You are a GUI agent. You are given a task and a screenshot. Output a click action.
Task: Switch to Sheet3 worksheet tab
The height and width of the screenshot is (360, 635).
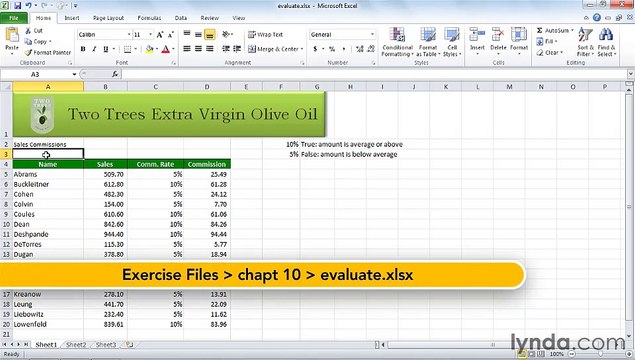(x=106, y=345)
